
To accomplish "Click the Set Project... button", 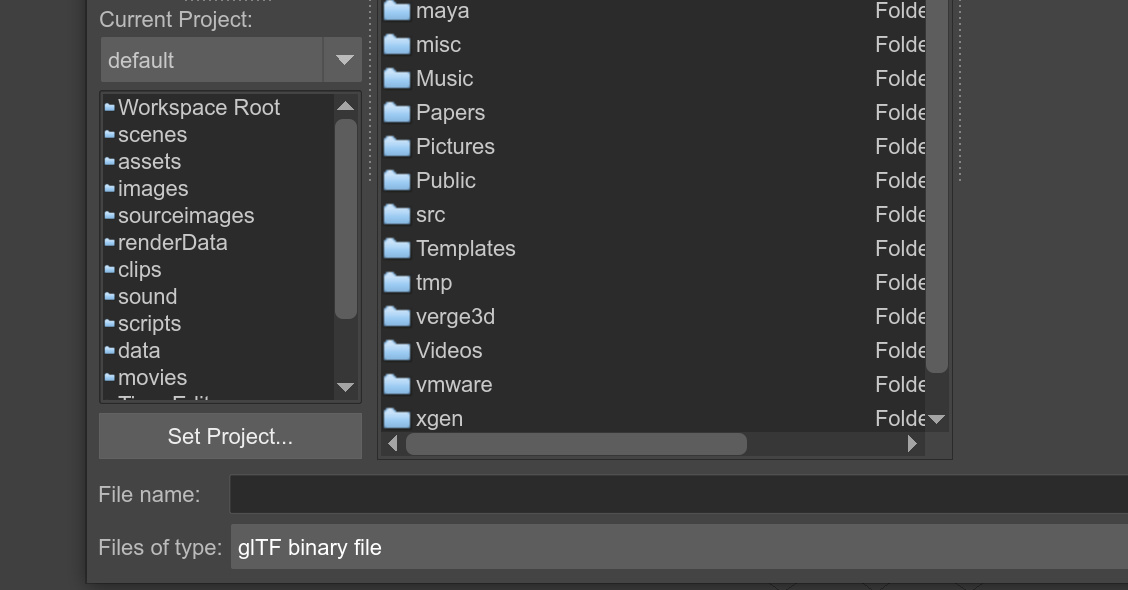I will coord(230,436).
